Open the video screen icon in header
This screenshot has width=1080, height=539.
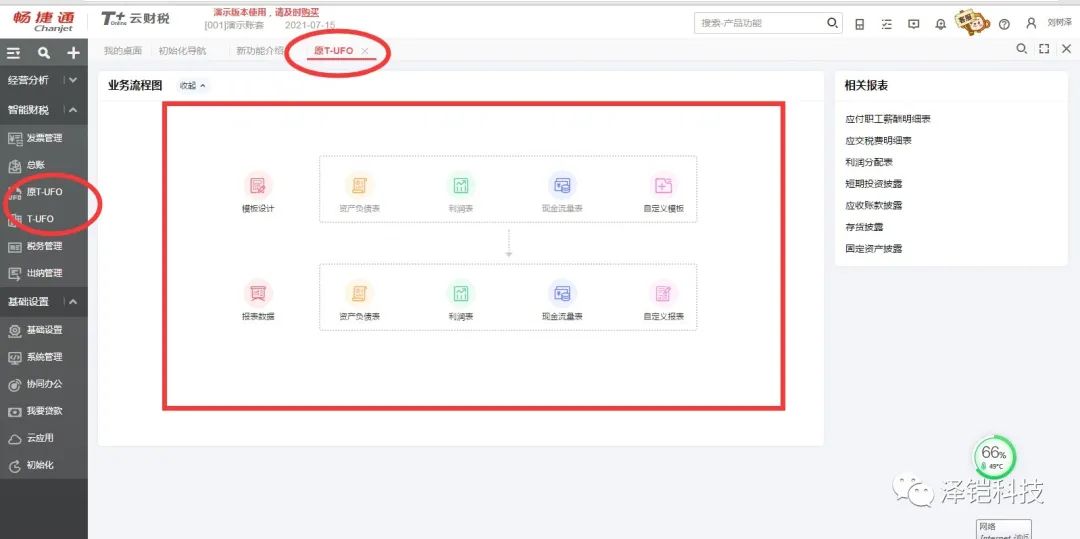(x=913, y=24)
